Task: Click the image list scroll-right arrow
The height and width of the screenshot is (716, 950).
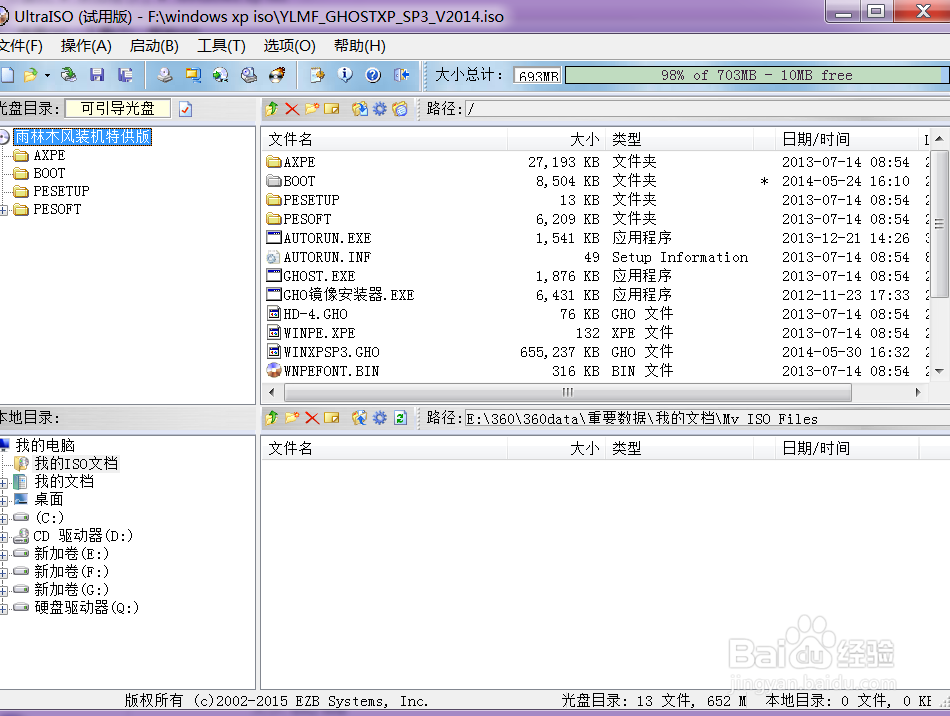Action: click(918, 392)
